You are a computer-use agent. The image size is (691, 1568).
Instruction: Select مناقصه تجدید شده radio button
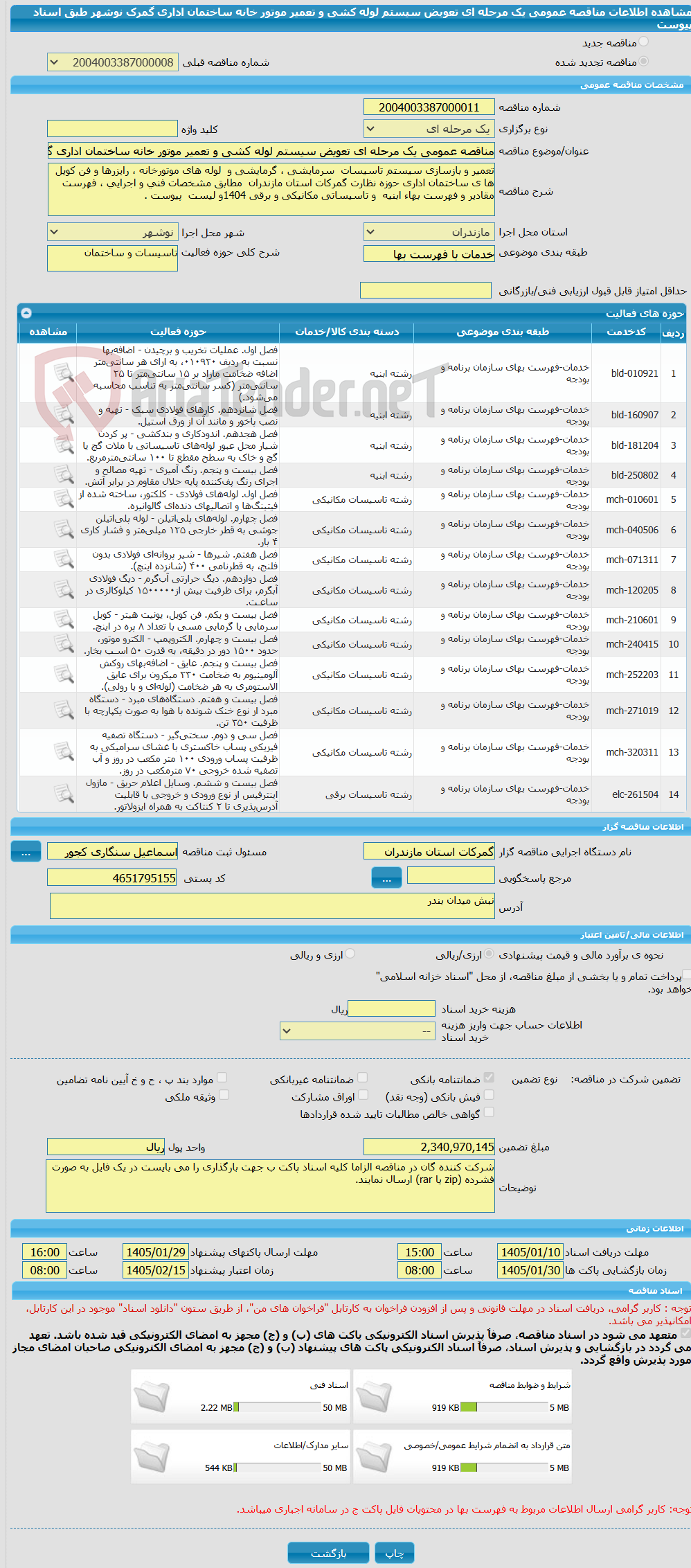[644, 62]
